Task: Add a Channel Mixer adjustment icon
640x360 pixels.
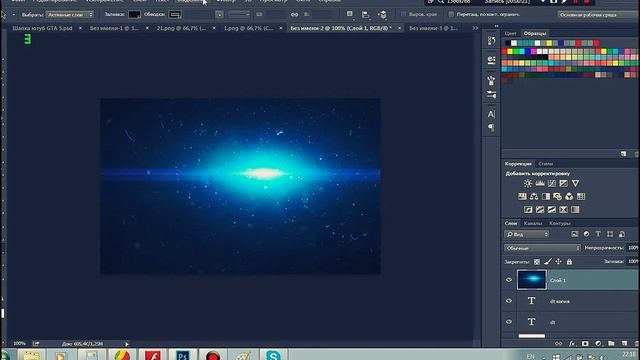Action: coord(569,196)
